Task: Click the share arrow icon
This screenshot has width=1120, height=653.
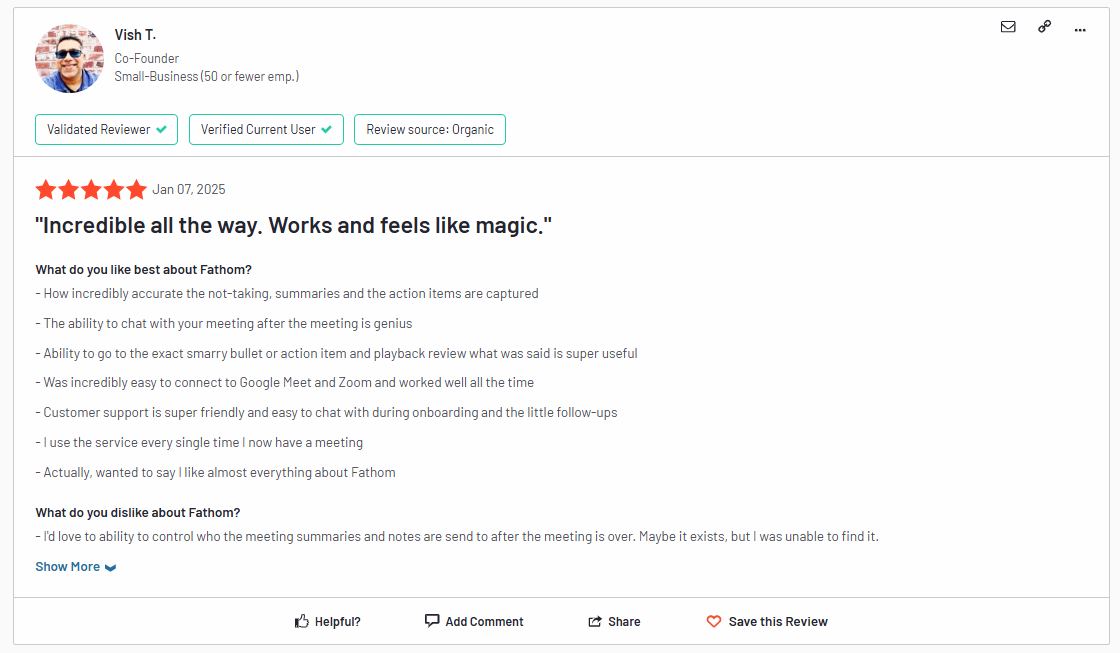Action: coord(594,622)
